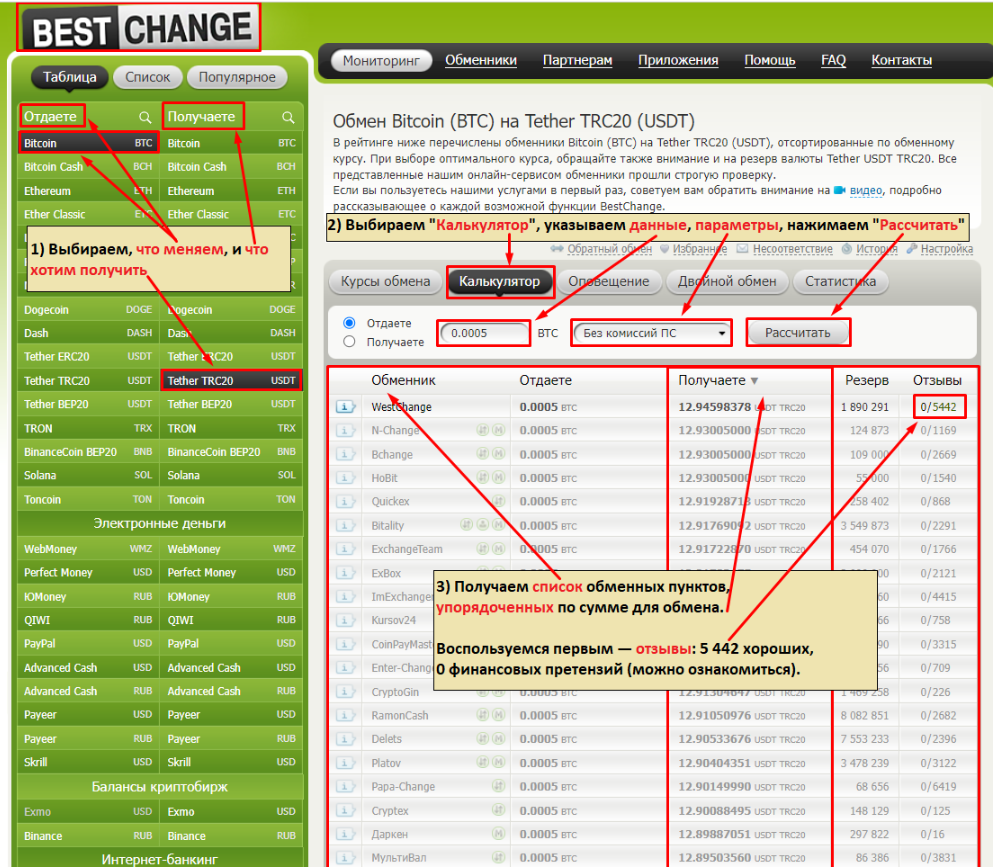
Task: Open the Приложения menu item
Action: pyautogui.click(x=678, y=60)
